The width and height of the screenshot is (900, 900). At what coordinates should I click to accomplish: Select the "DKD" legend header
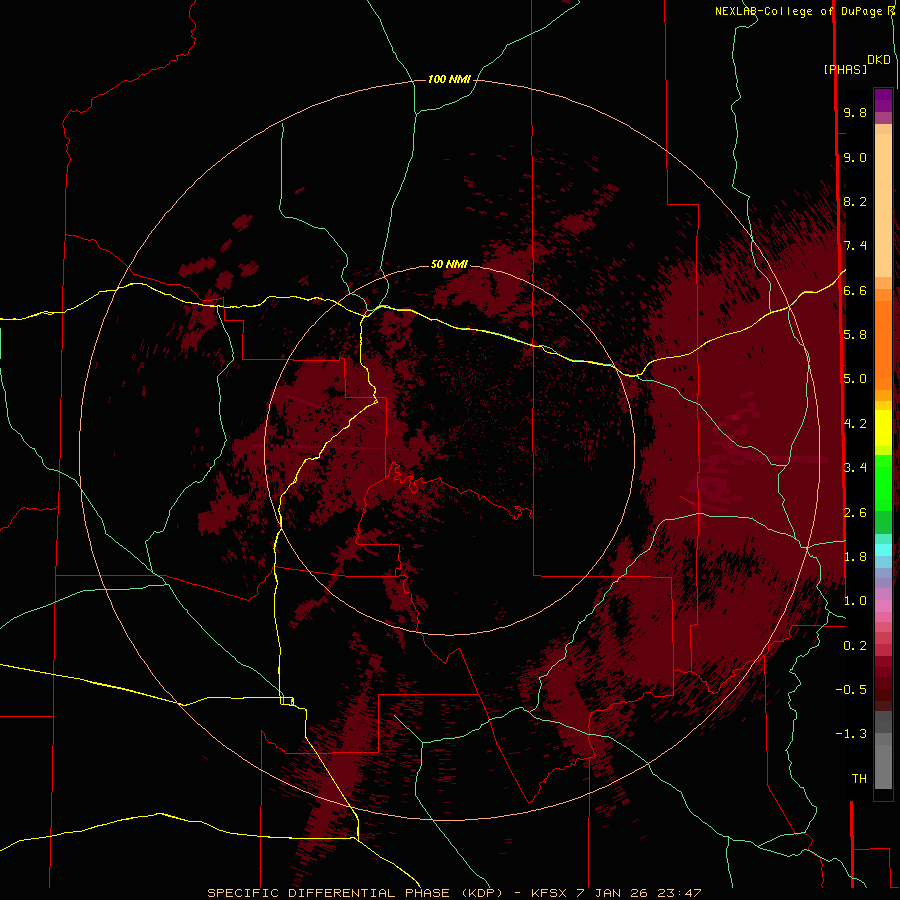click(879, 60)
